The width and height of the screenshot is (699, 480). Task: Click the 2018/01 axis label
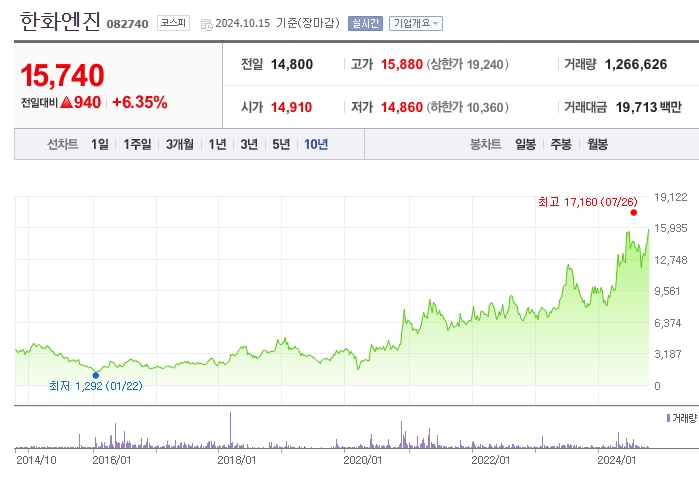[x=237, y=460]
